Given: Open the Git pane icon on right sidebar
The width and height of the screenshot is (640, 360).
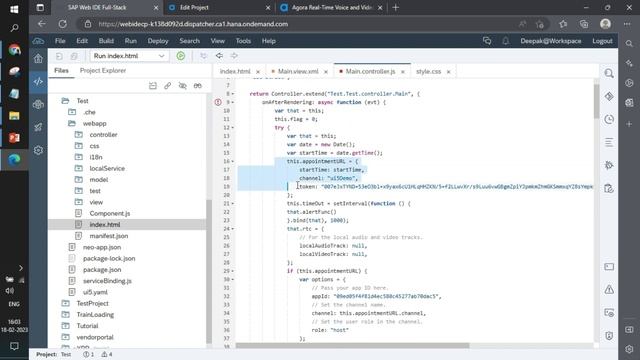Looking at the screenshot, I should 609,96.
